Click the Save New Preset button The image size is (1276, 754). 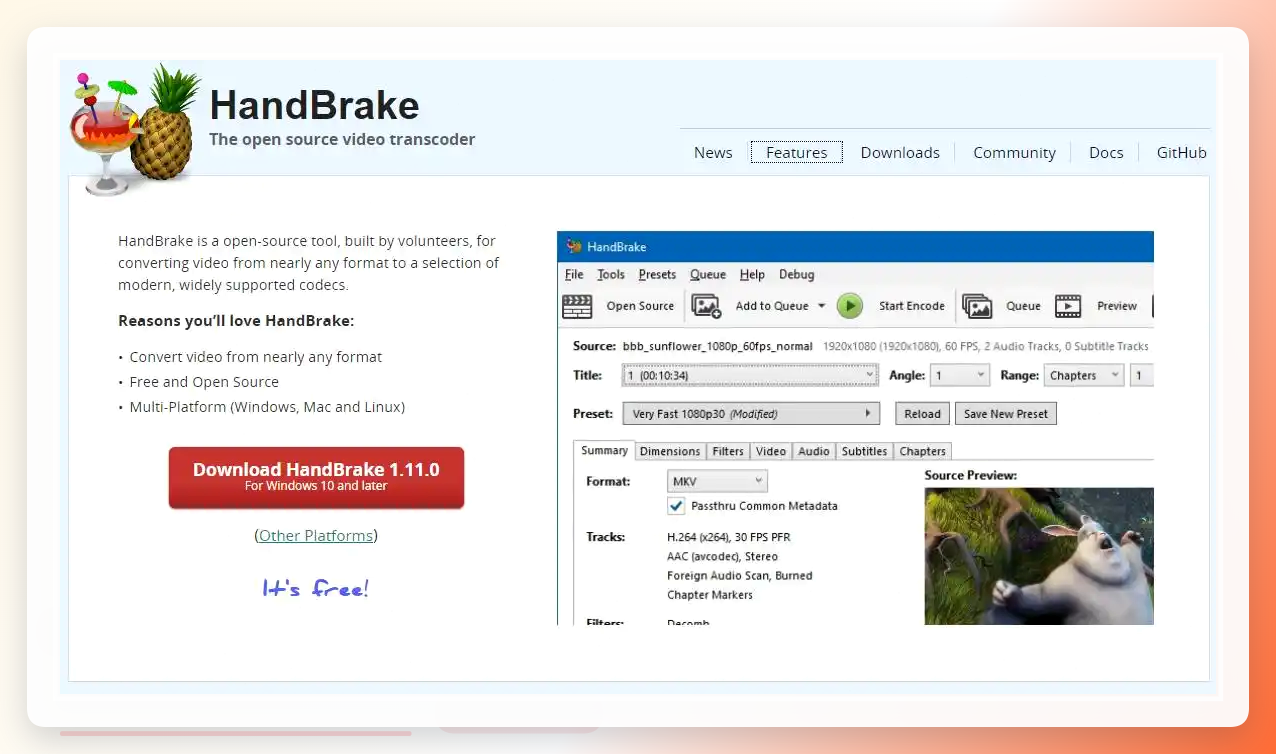point(1006,414)
